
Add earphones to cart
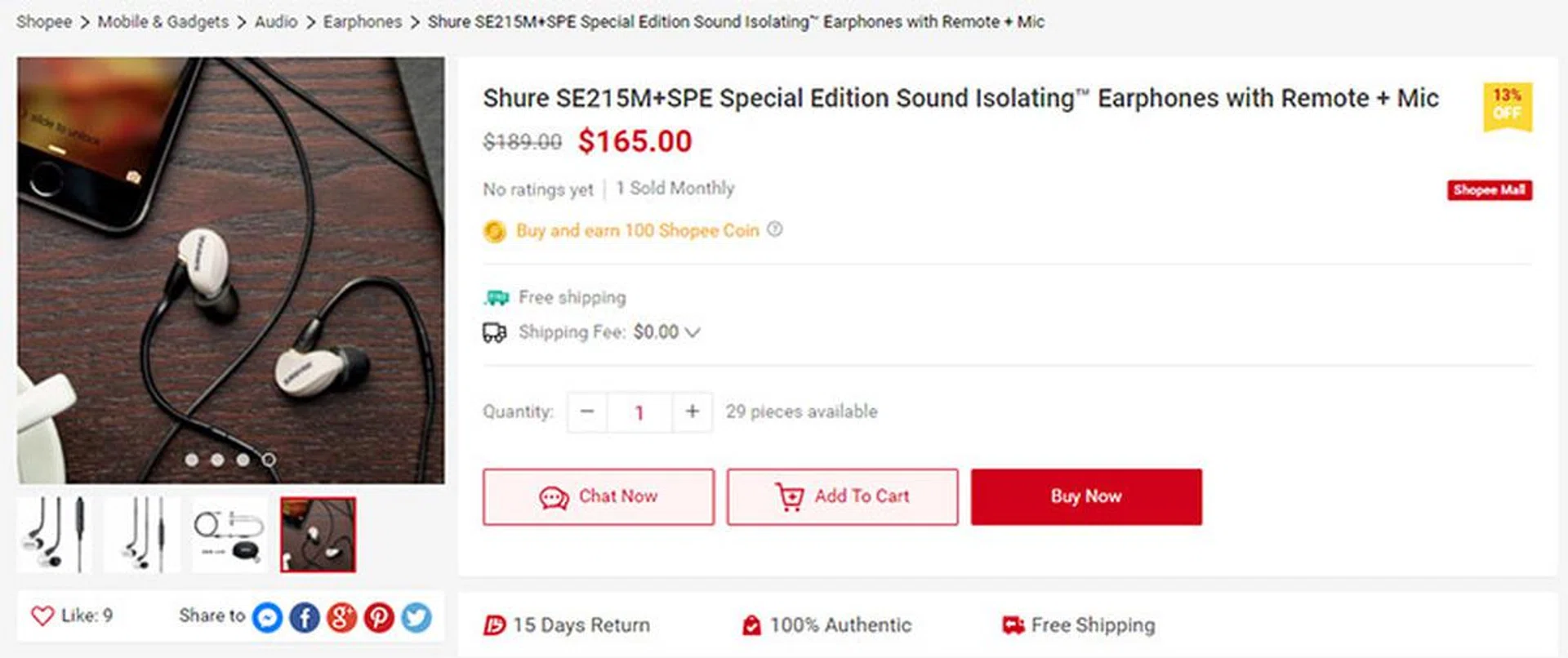pyautogui.click(x=842, y=496)
